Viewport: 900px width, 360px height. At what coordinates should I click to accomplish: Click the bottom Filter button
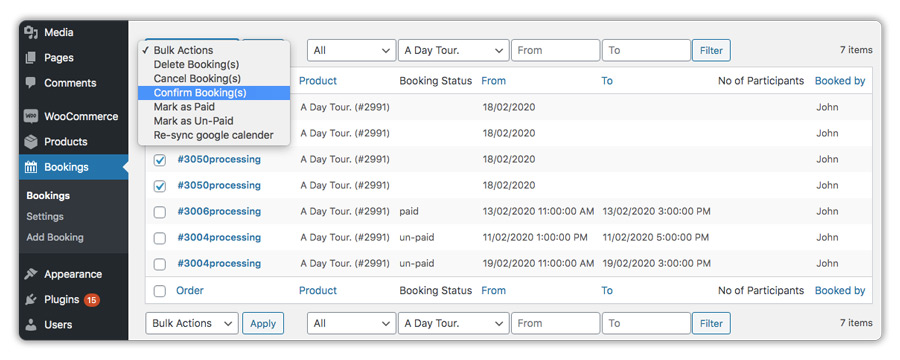pyautogui.click(x=711, y=323)
